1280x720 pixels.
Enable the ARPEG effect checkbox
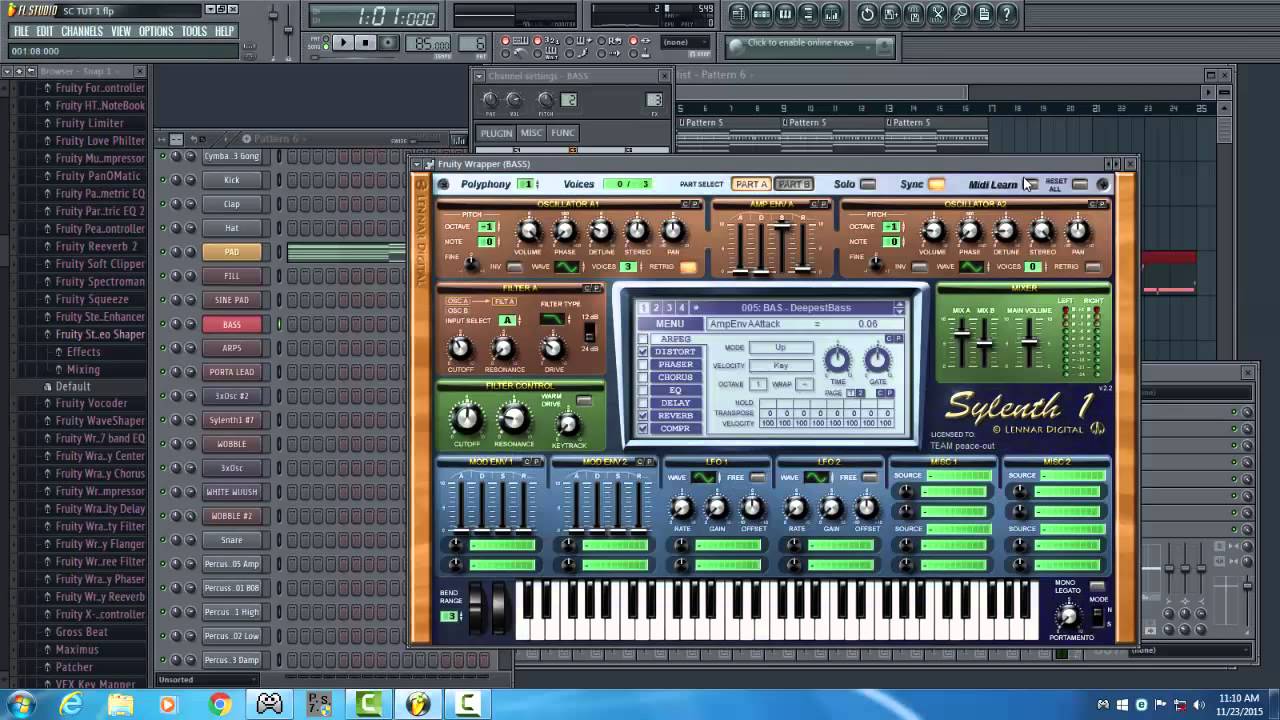[644, 339]
